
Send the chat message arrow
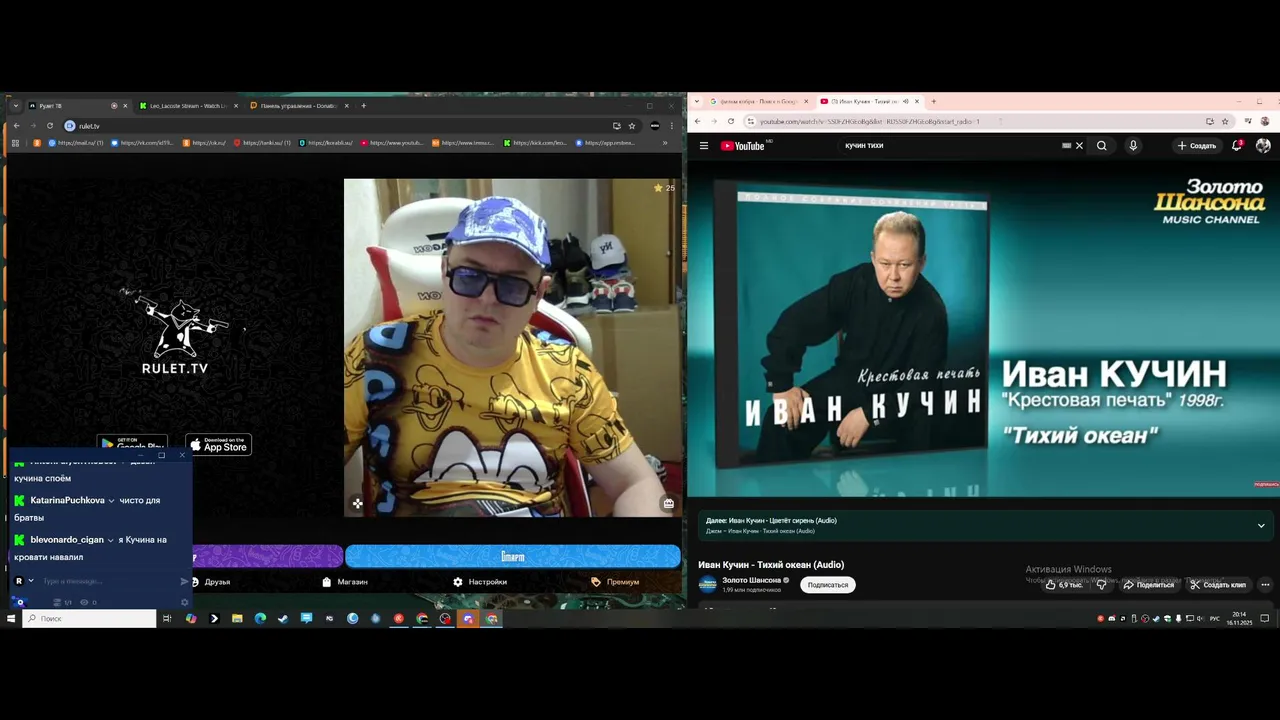tap(184, 581)
